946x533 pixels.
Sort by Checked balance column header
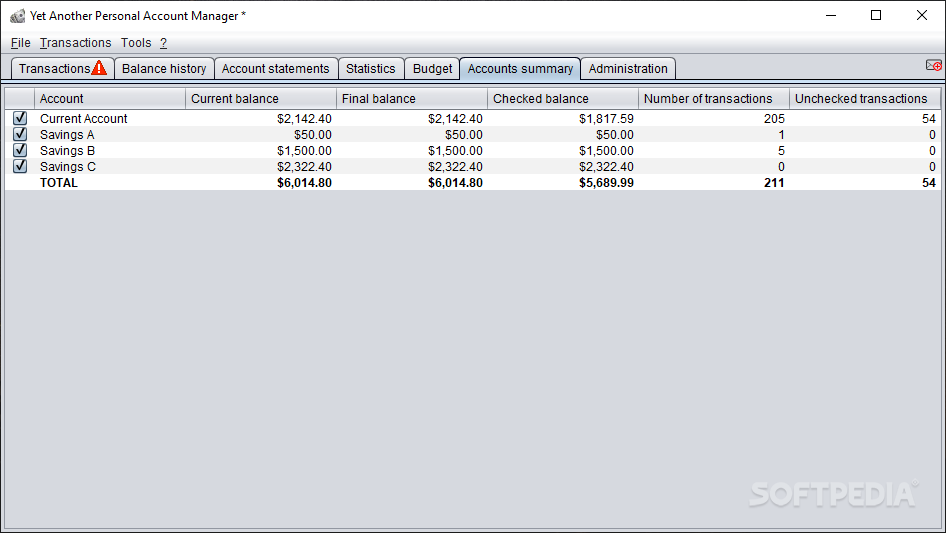[x=563, y=98]
